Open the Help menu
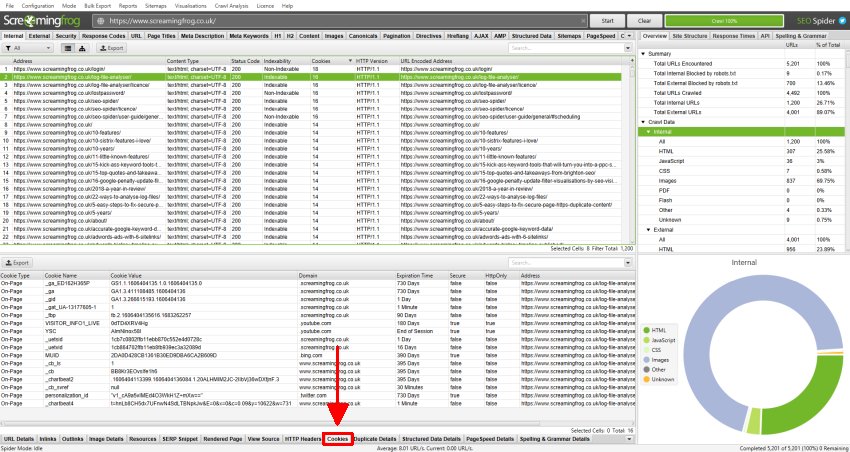Viewport: 850px width, 452px height. [287, 6]
